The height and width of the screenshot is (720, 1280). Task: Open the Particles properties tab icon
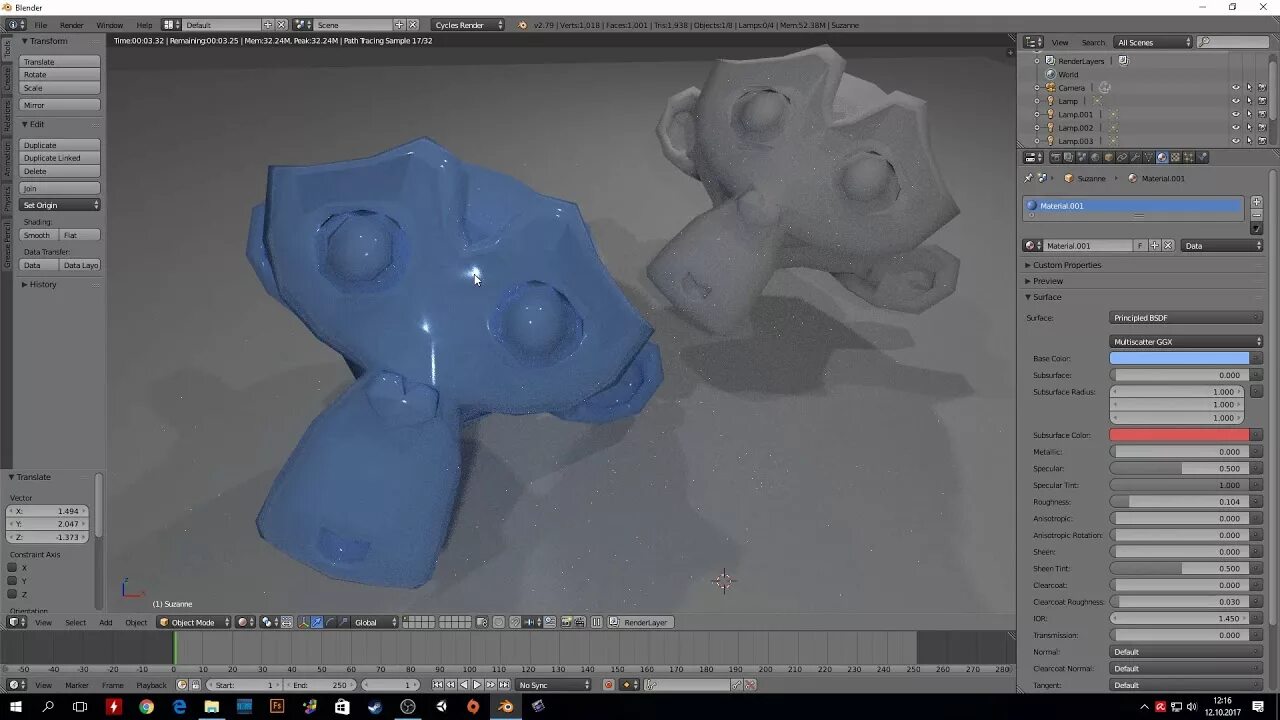[x=1189, y=157]
